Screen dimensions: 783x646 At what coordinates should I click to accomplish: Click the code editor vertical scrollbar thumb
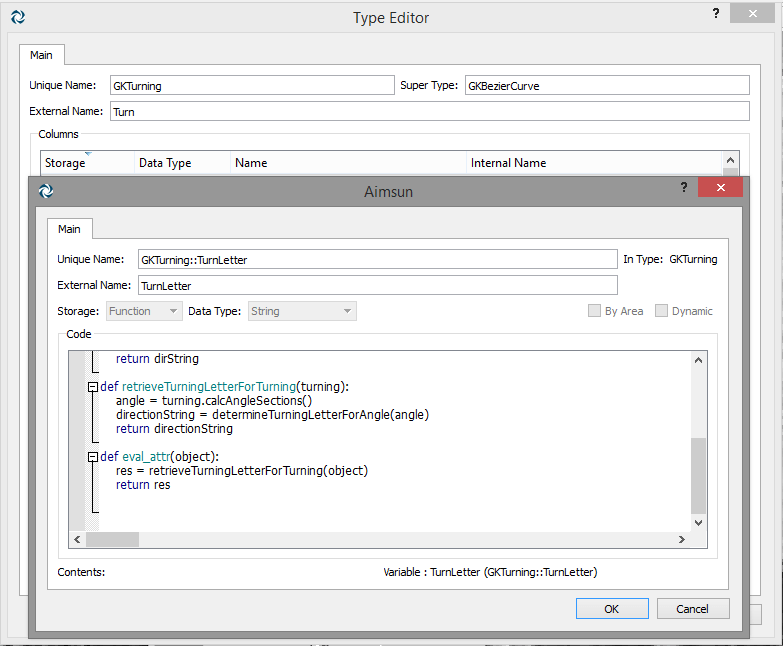point(698,475)
